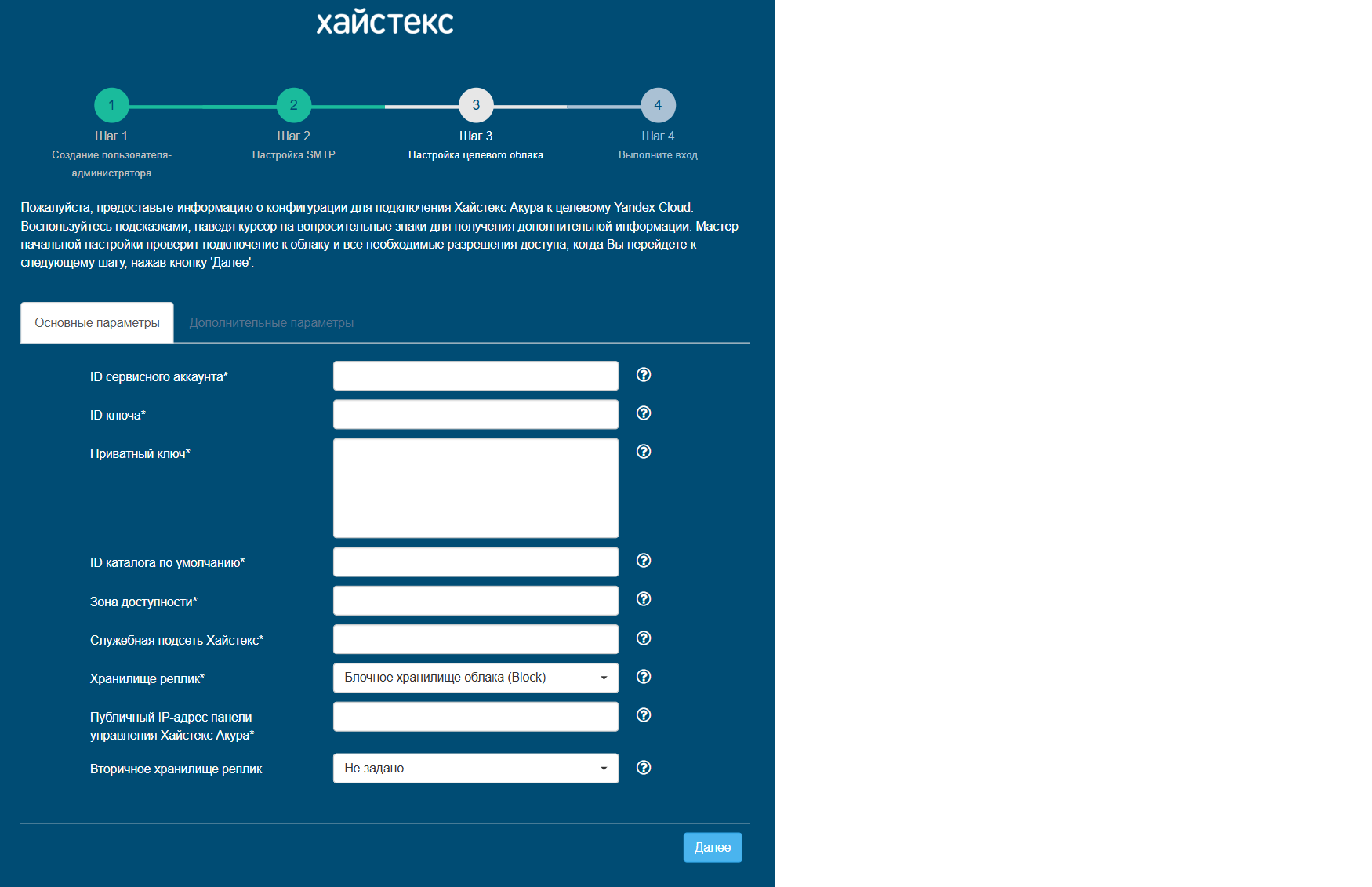Click 'Вторичное хранилище реплик' field label

pyautogui.click(x=176, y=769)
